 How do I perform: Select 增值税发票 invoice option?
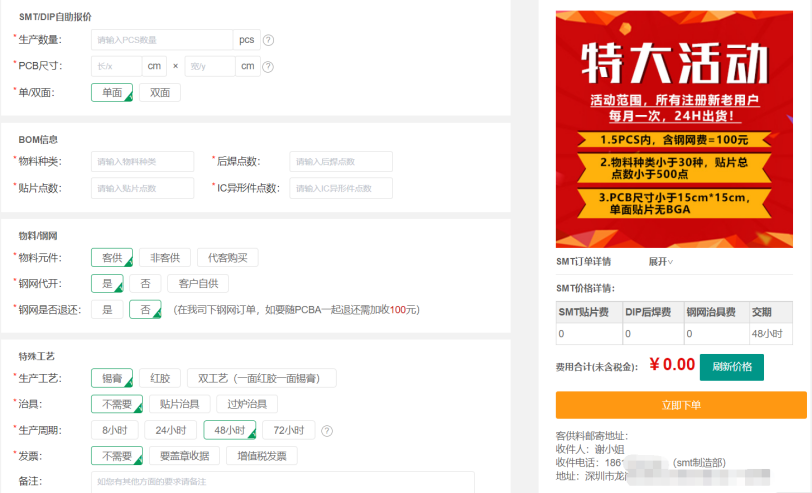point(261,456)
